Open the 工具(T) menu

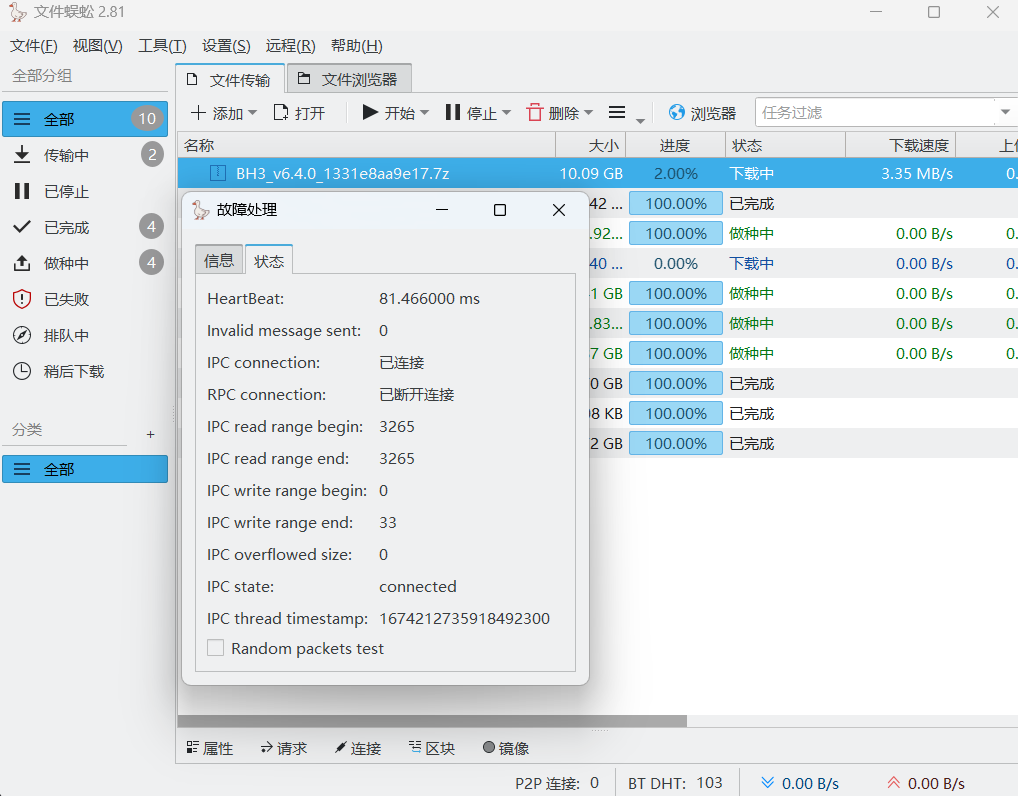(162, 46)
